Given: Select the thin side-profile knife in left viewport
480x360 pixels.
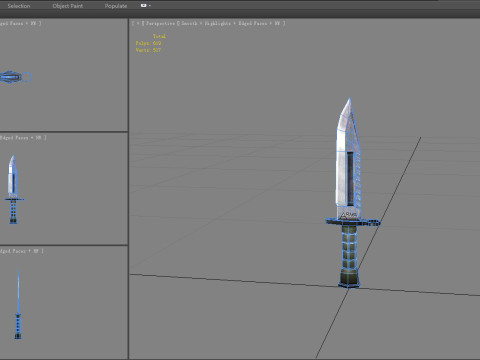Looking at the screenshot, I should [18, 305].
